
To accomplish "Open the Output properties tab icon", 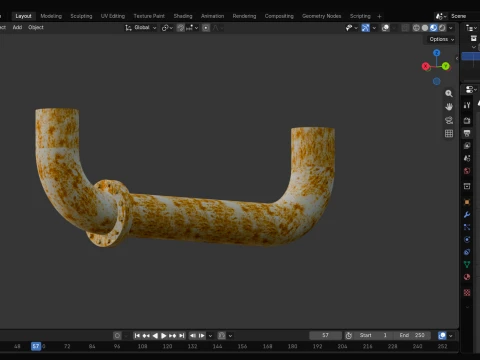I will [x=467, y=133].
